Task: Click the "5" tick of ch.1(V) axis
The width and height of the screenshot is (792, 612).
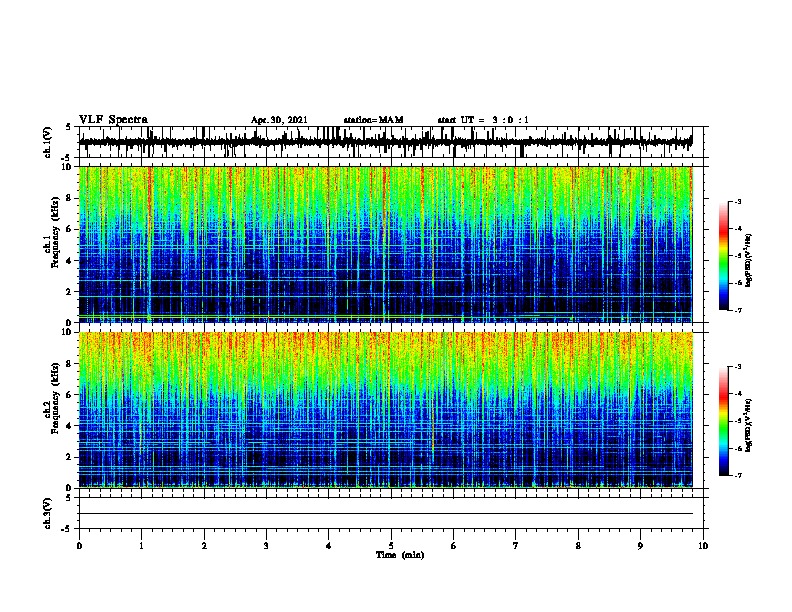Action: pos(69,127)
